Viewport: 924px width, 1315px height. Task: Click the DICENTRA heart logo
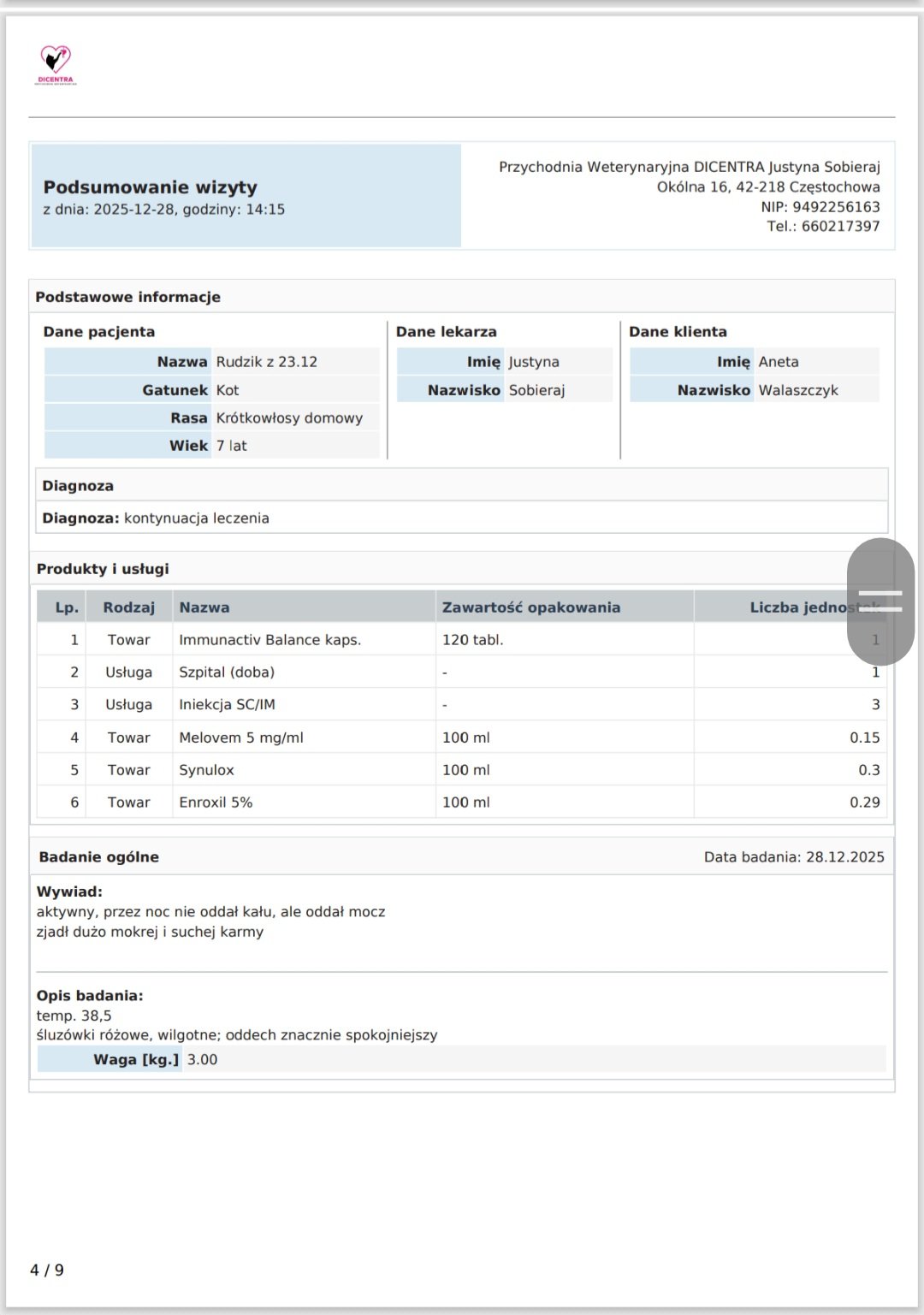pos(56,65)
